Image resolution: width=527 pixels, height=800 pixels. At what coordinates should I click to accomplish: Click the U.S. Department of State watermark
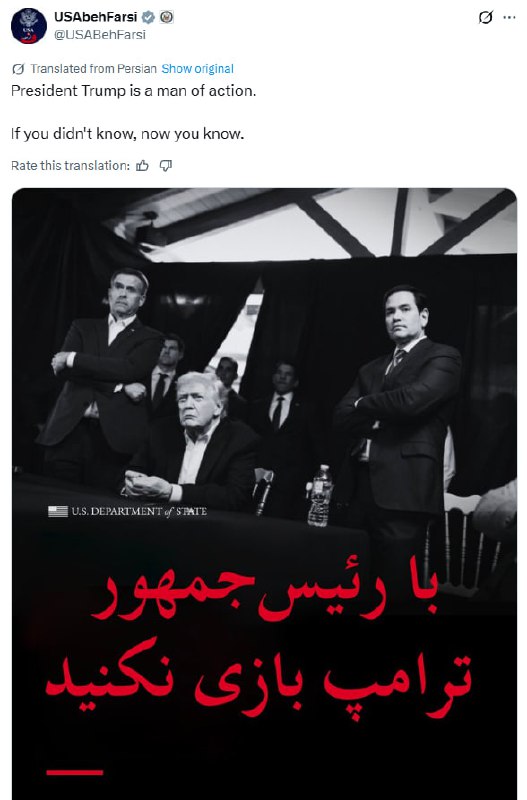pos(128,511)
